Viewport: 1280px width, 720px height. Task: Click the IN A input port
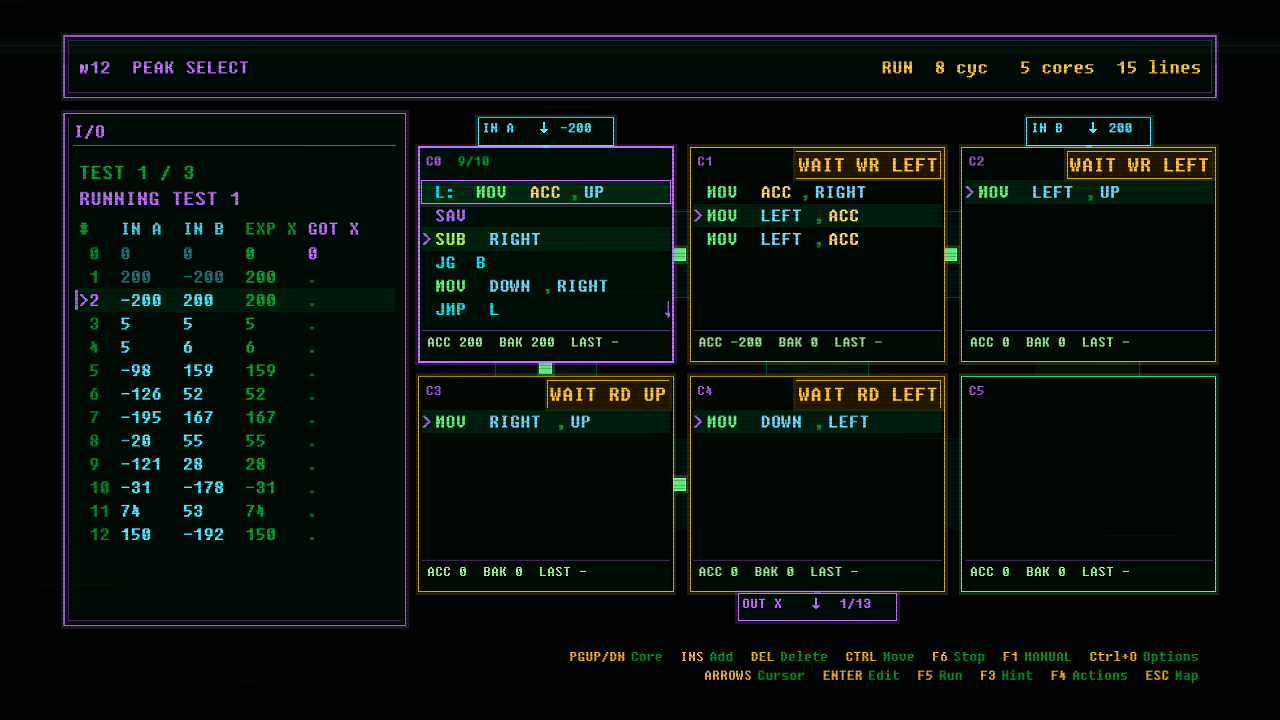pos(546,130)
